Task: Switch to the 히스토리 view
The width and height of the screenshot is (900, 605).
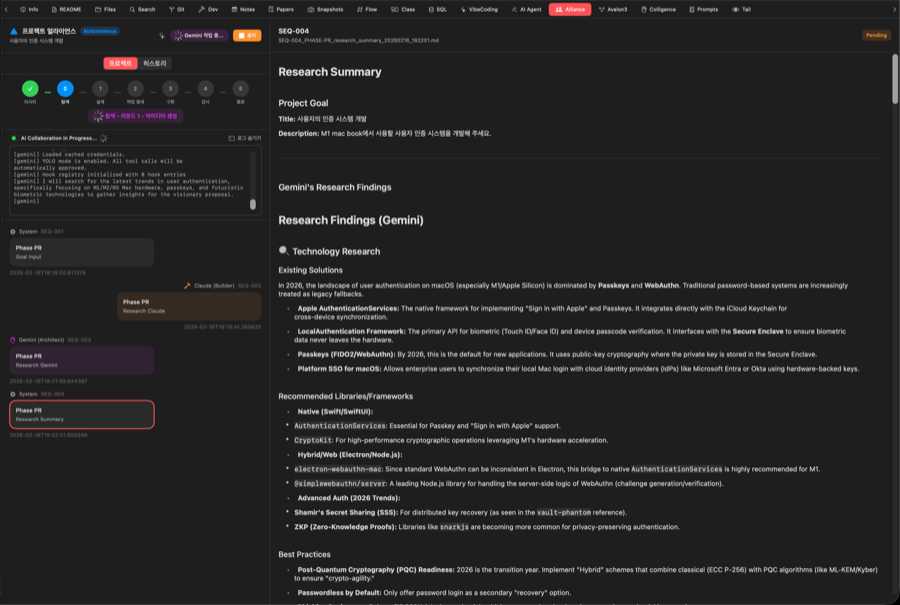Action: (x=155, y=63)
